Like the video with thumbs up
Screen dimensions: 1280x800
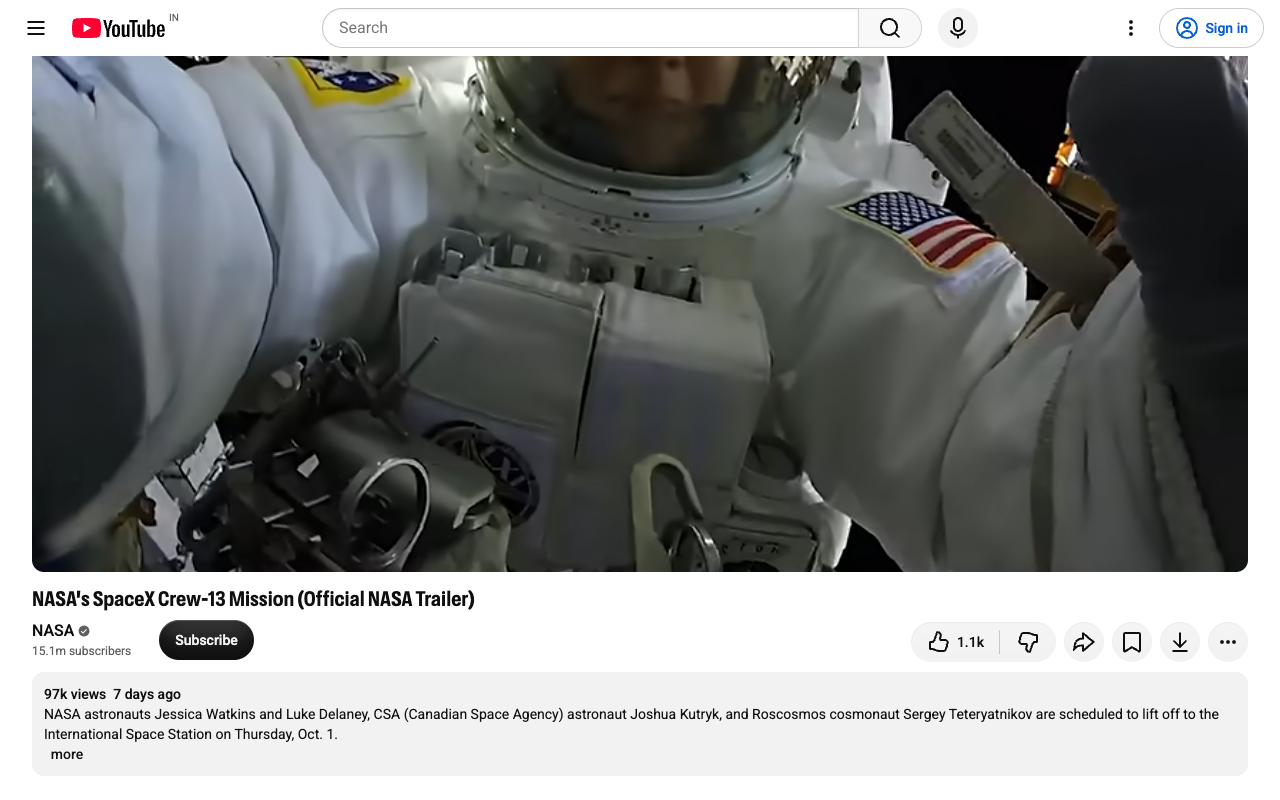click(x=956, y=642)
